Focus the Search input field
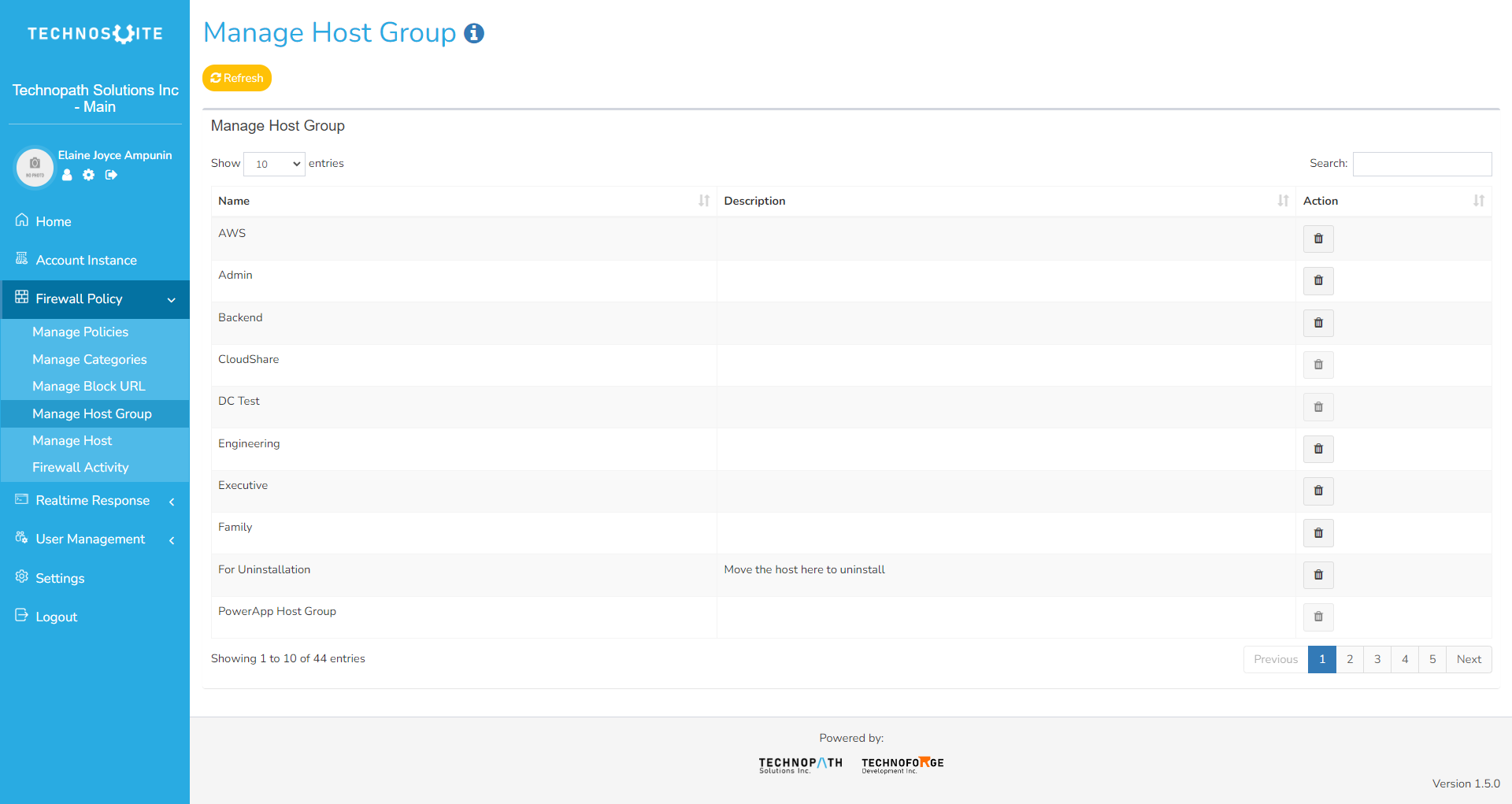Image resolution: width=1512 pixels, height=804 pixels. click(x=1421, y=164)
